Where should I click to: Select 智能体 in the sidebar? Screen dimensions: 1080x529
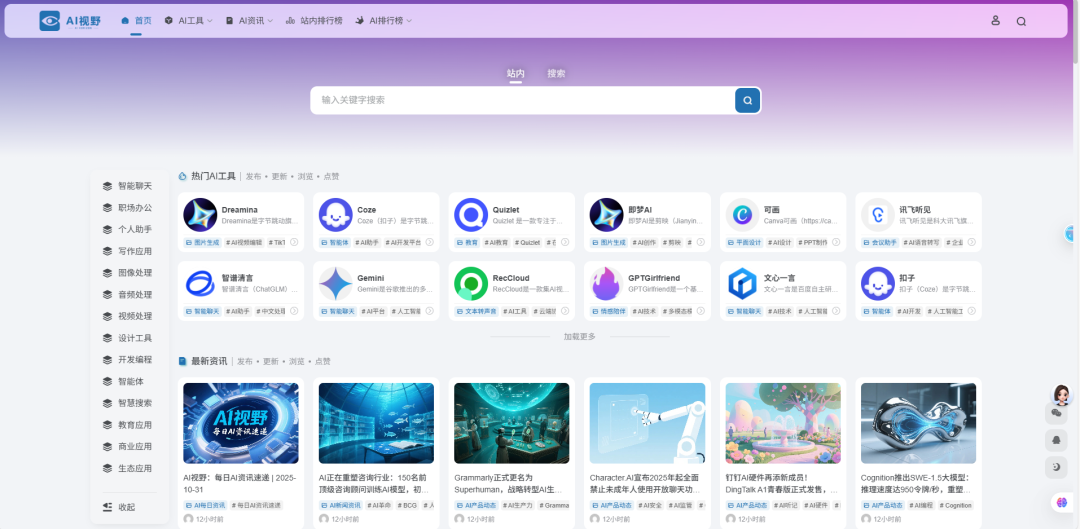click(123, 382)
